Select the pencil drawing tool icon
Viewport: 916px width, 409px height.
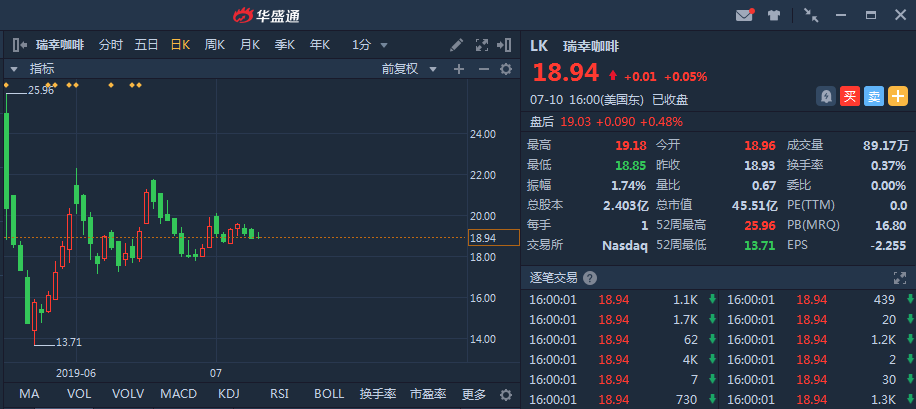457,45
